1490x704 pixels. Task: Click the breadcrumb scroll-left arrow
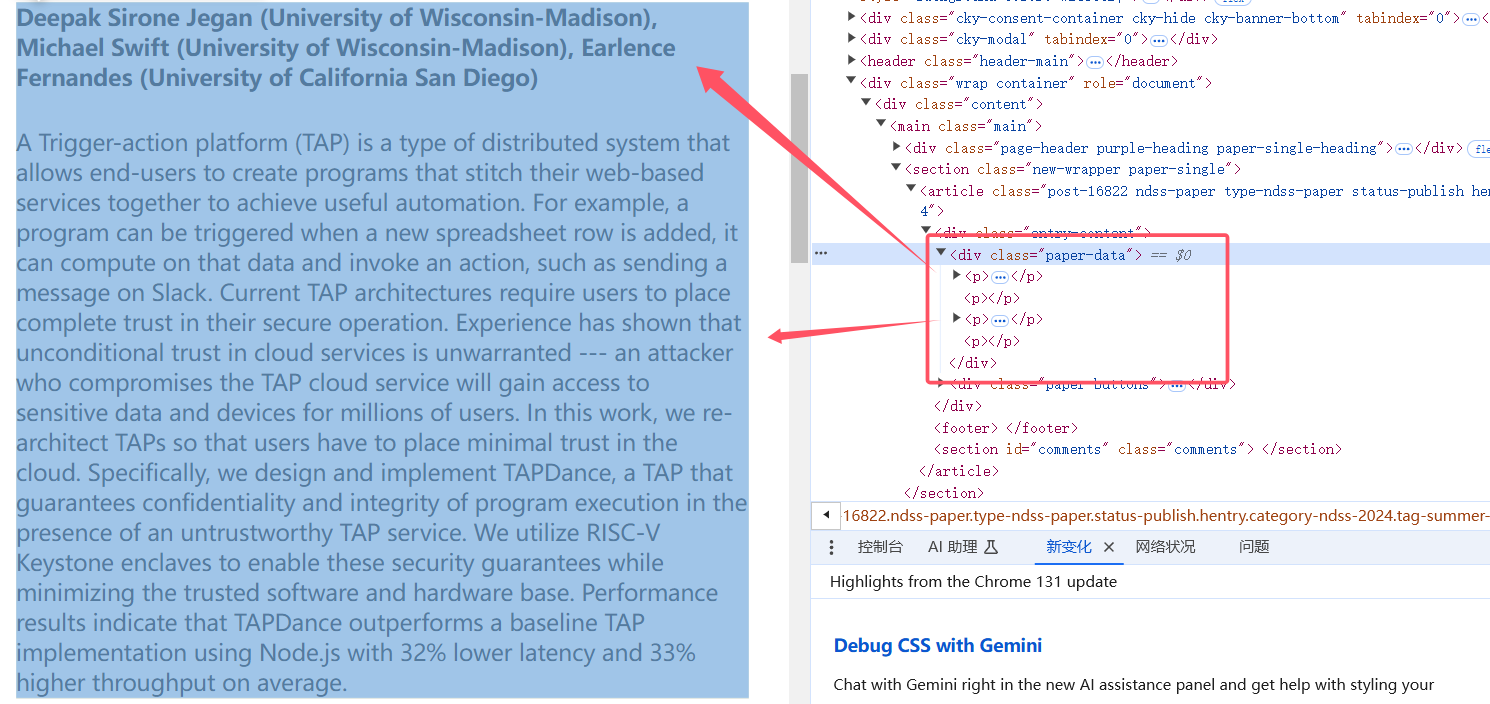coord(825,515)
